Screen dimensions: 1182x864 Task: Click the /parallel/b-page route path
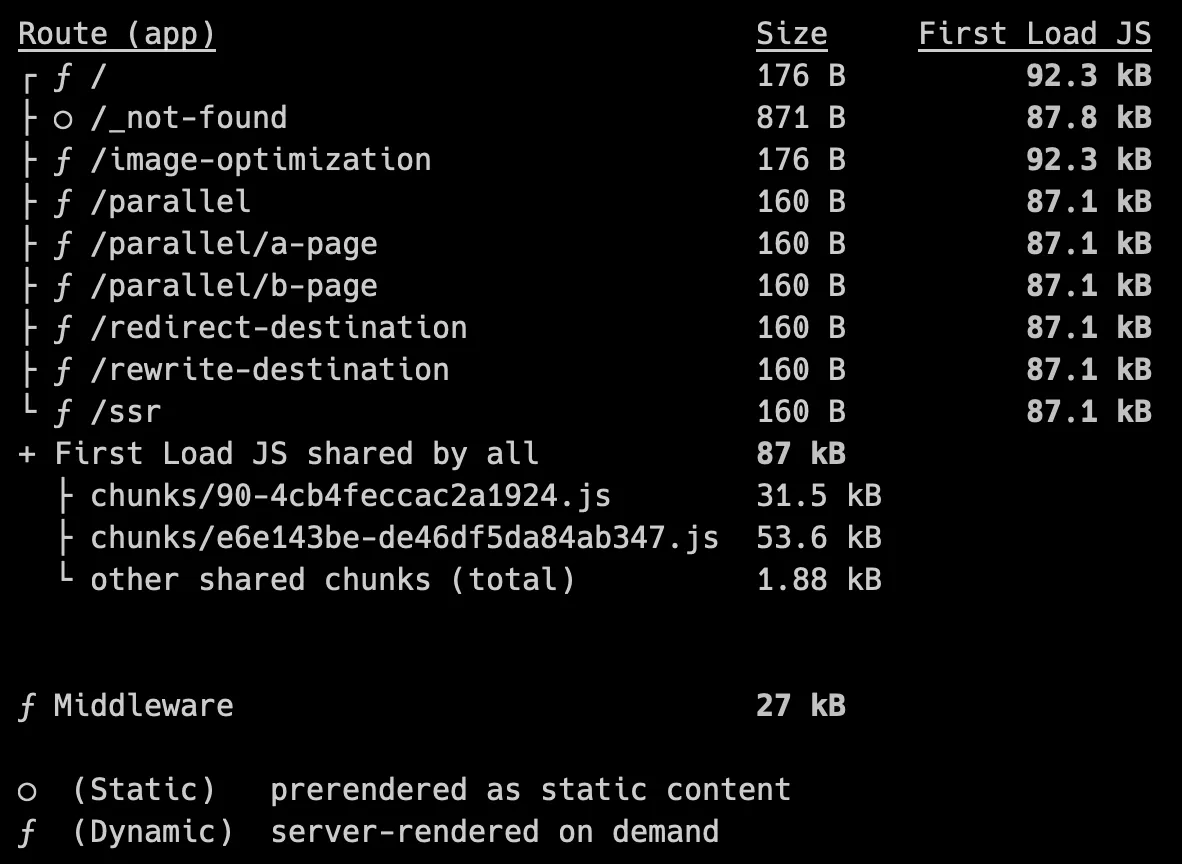pyautogui.click(x=234, y=286)
